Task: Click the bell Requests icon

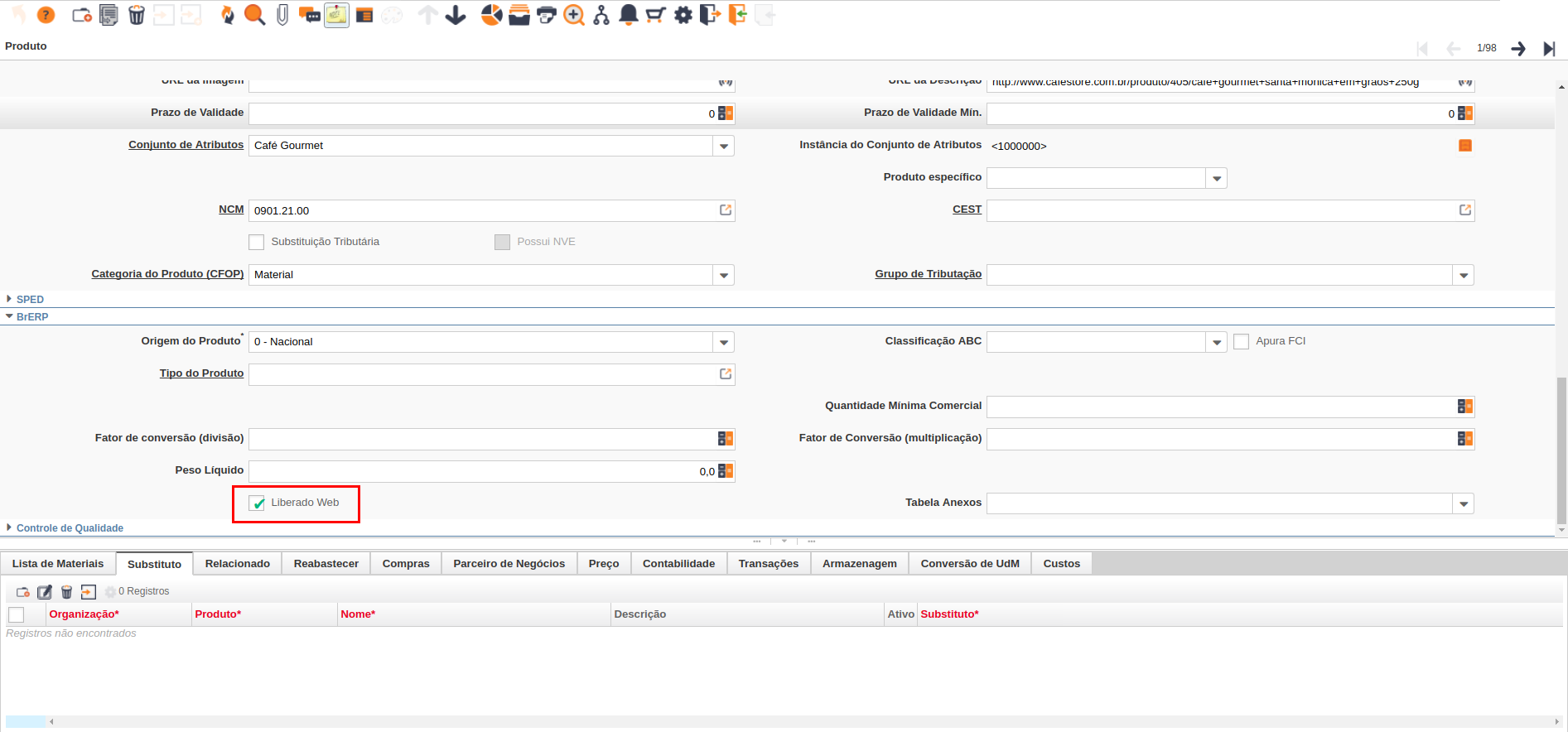Action: (629, 15)
